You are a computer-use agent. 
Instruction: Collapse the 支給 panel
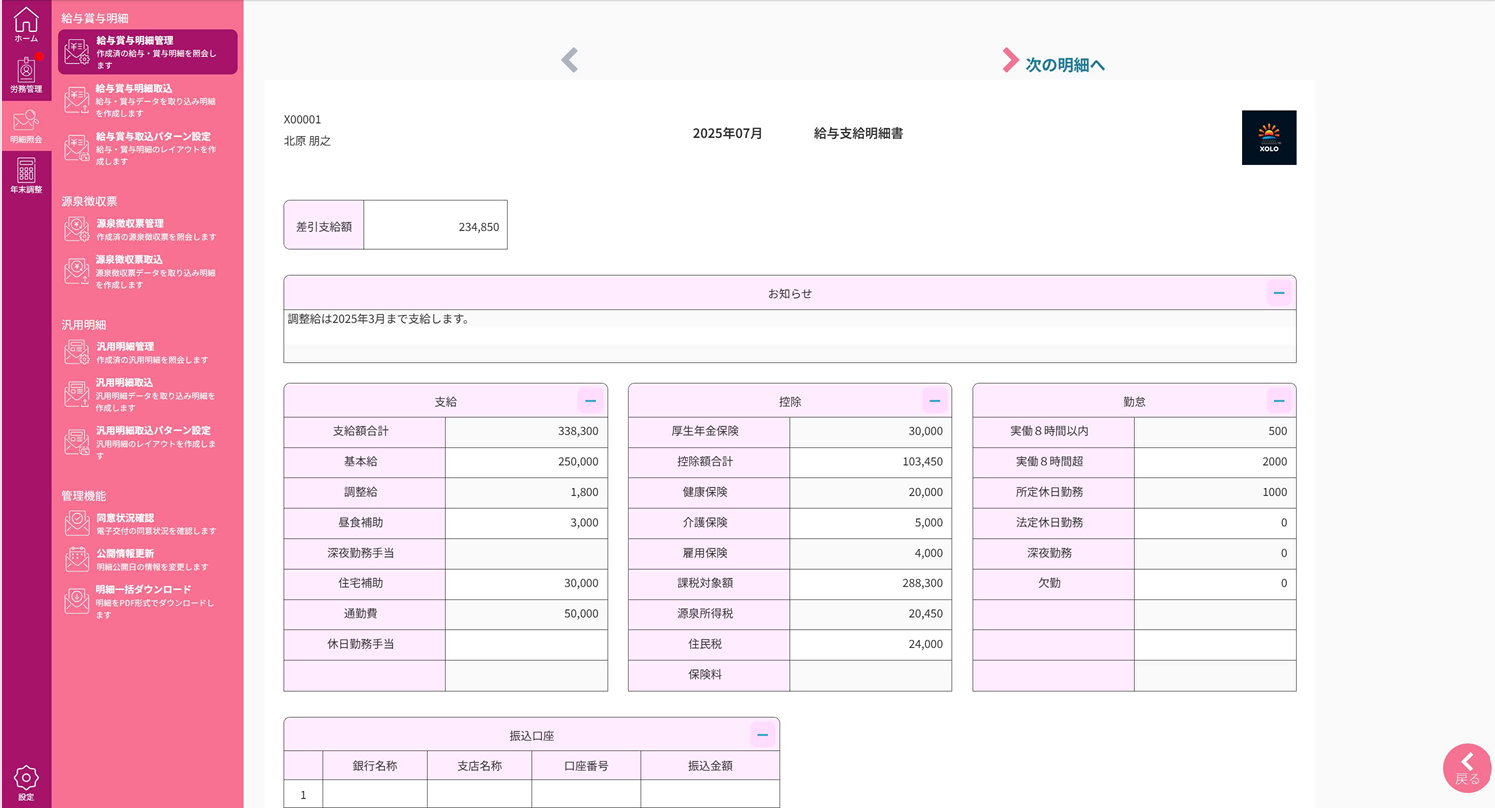tap(590, 399)
